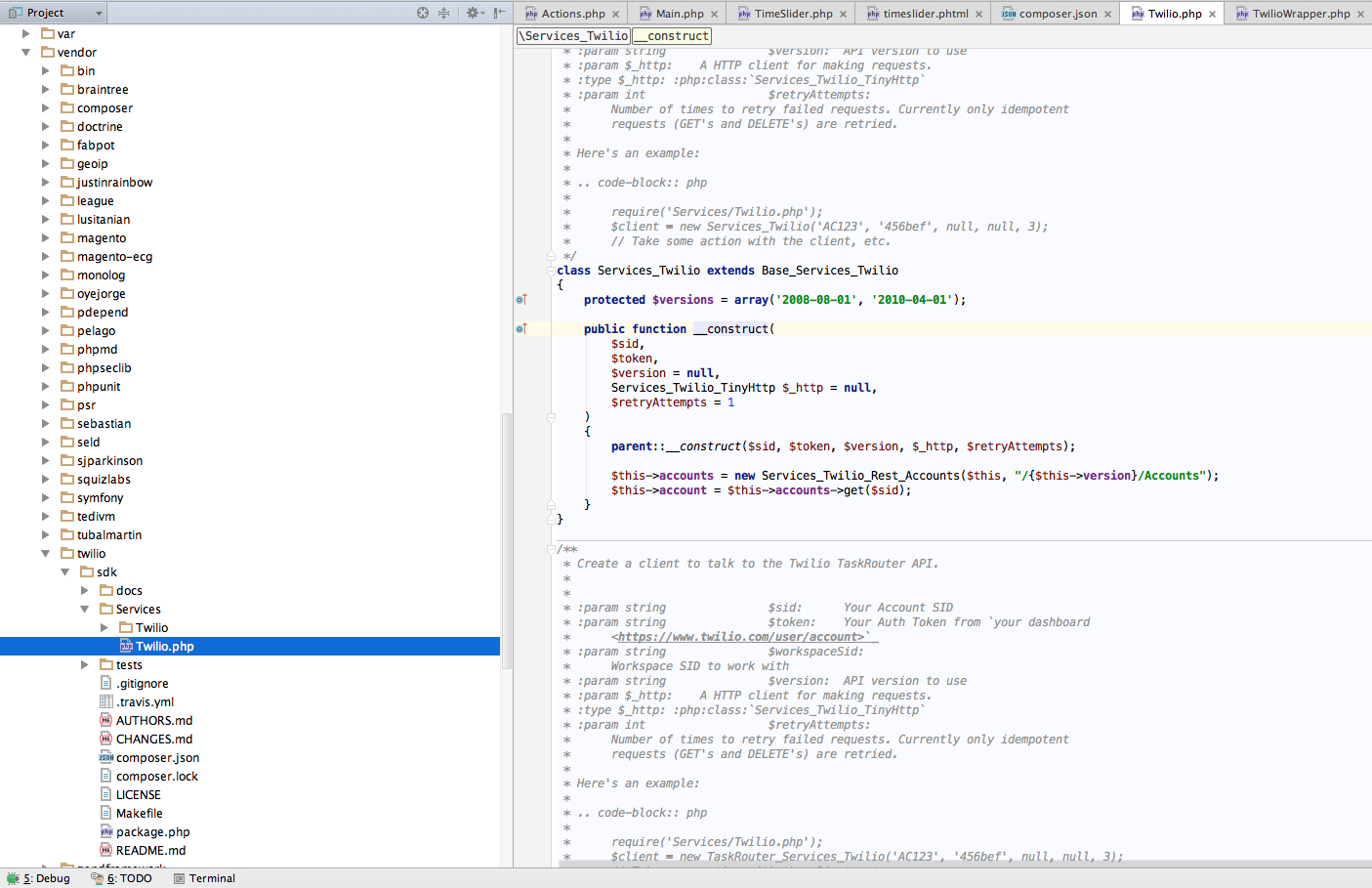1372x888 pixels.
Task: Click the '$retryAttempts = 1' parameter line
Action: [x=673, y=402]
